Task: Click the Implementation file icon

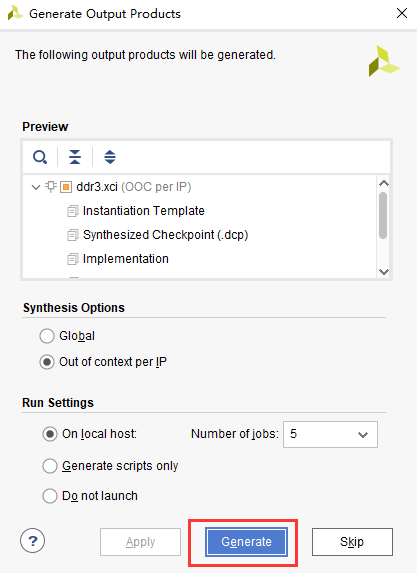Action: click(73, 259)
